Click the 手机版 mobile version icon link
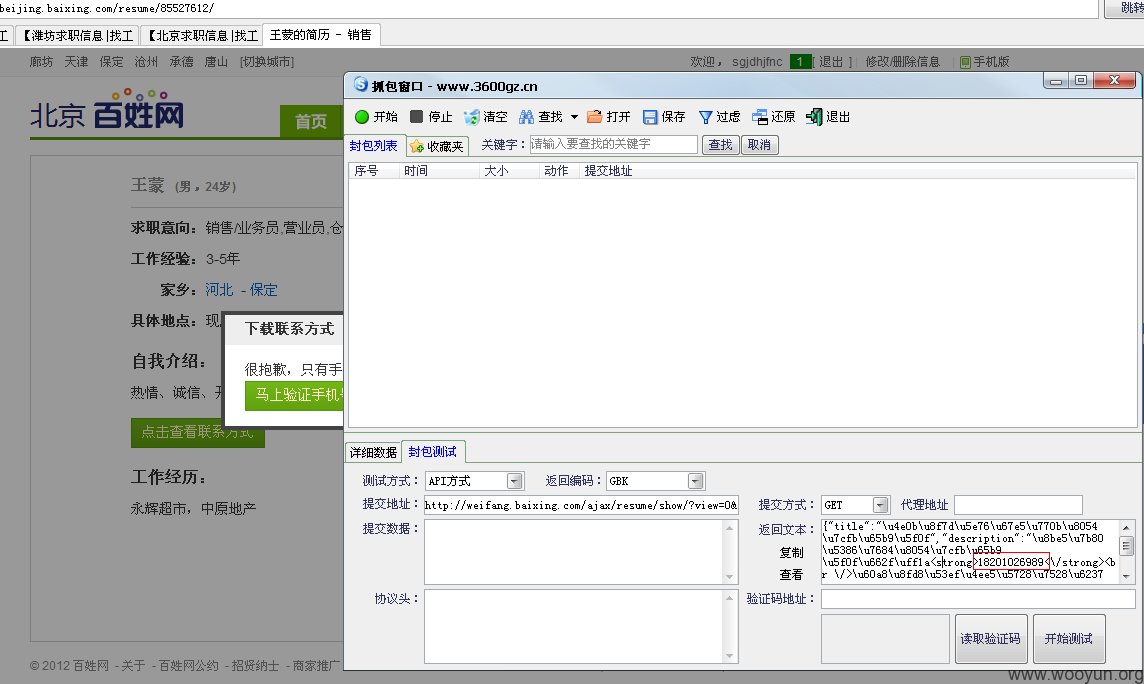Viewport: 1144px width, 684px height. pos(985,62)
